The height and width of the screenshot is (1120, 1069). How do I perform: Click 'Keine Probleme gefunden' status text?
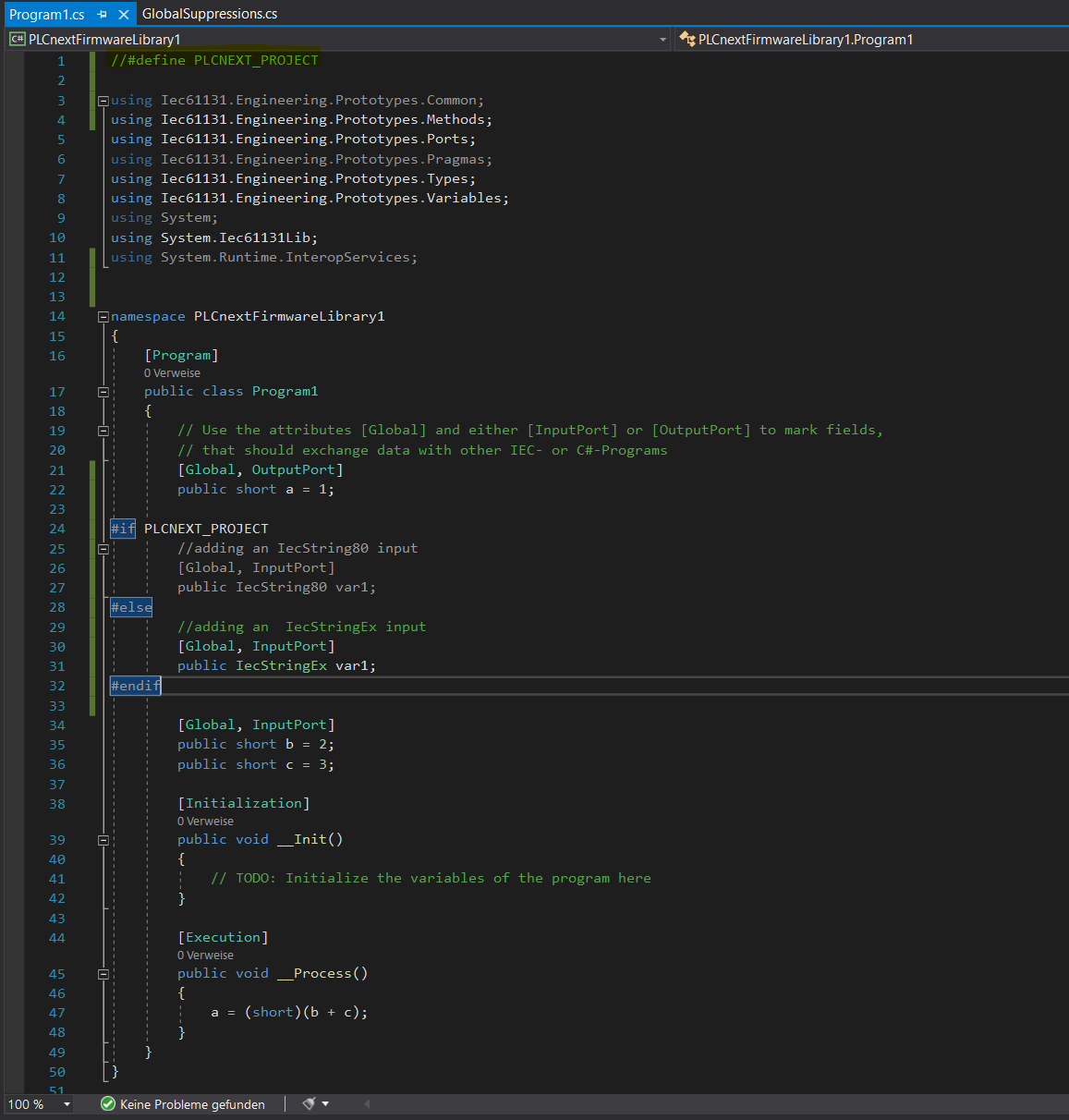pyautogui.click(x=192, y=1104)
